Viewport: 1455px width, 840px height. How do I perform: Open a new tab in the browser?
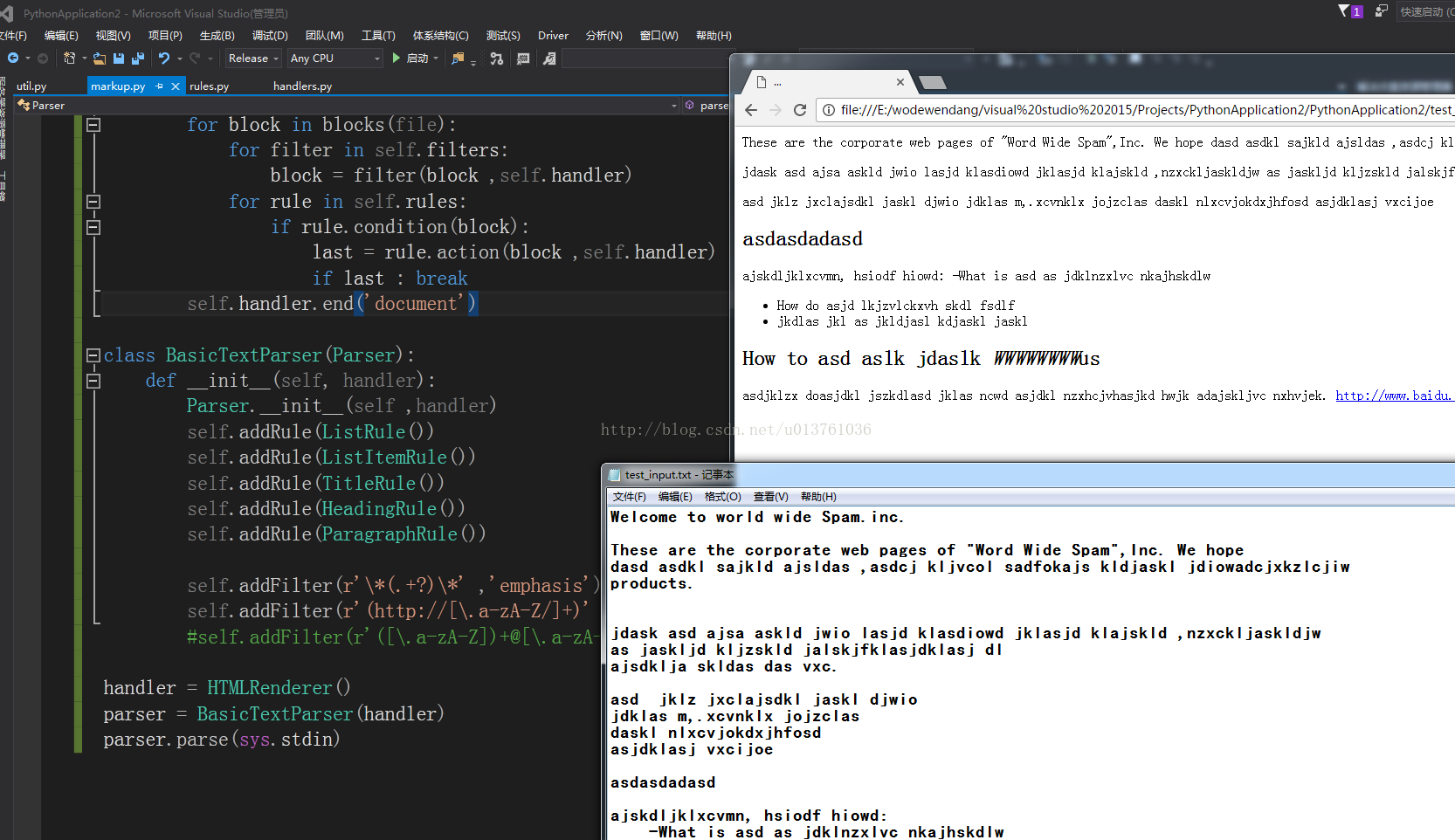[x=933, y=82]
